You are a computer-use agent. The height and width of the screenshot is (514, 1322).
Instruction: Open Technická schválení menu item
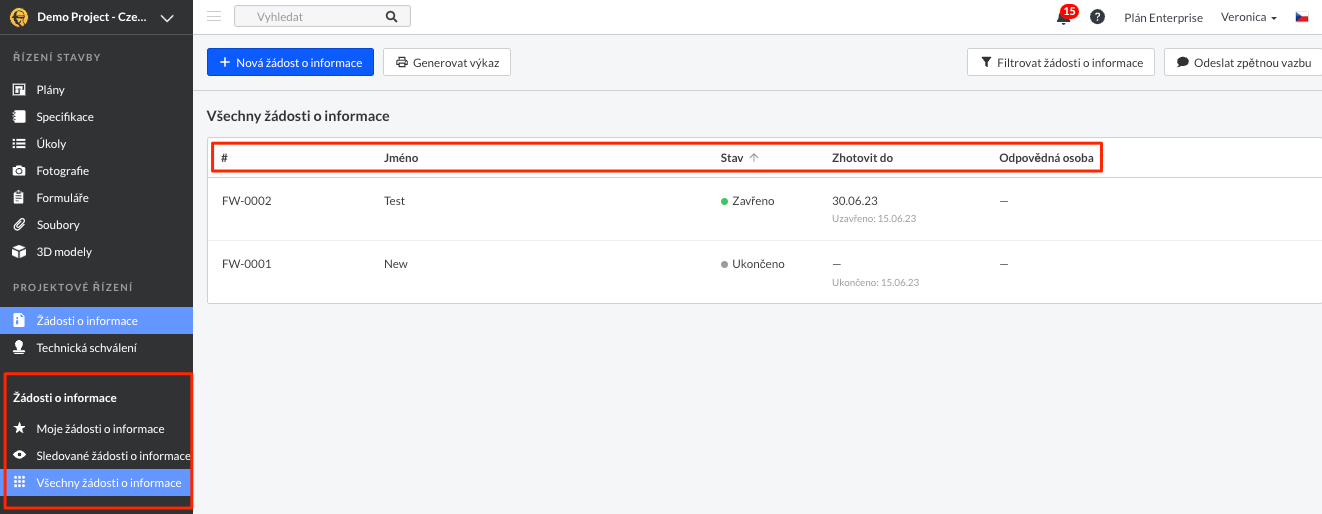pos(86,348)
